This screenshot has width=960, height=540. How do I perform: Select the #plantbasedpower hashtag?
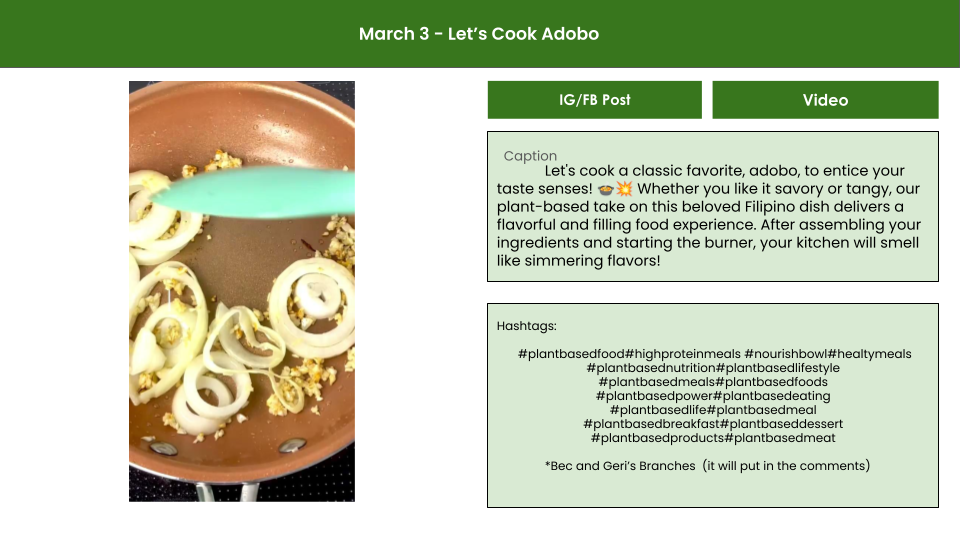point(654,396)
